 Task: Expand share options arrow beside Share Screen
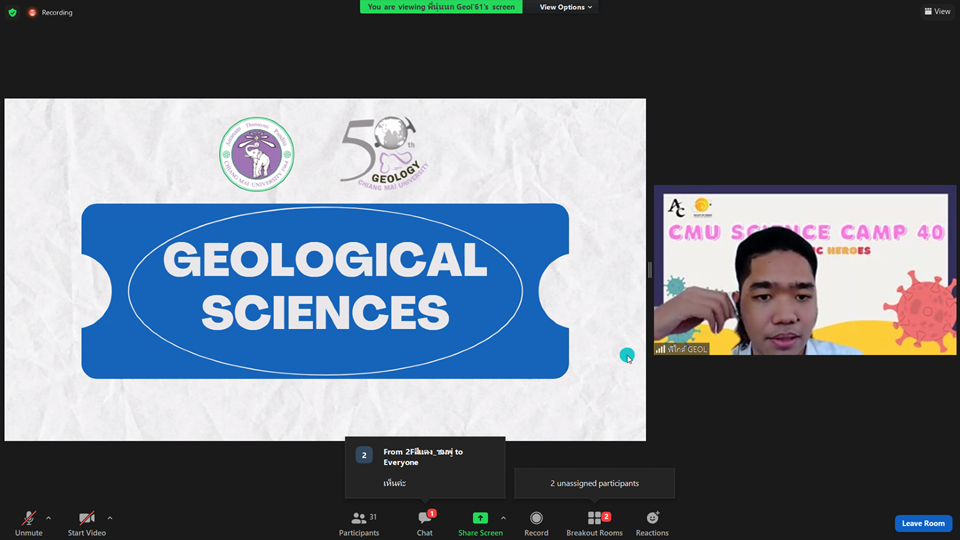coord(503,518)
